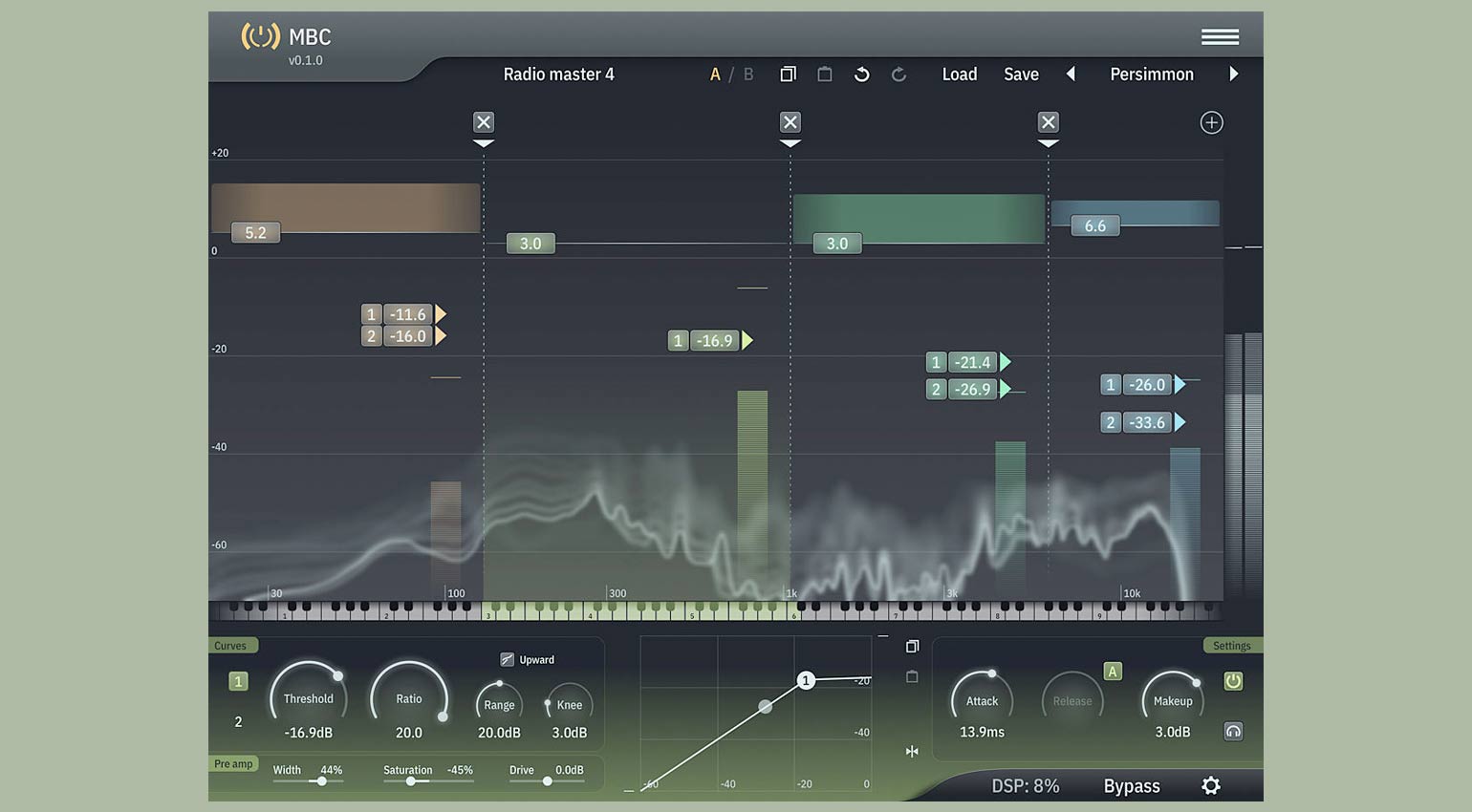Open settings gear next to Bypass

(x=1211, y=785)
